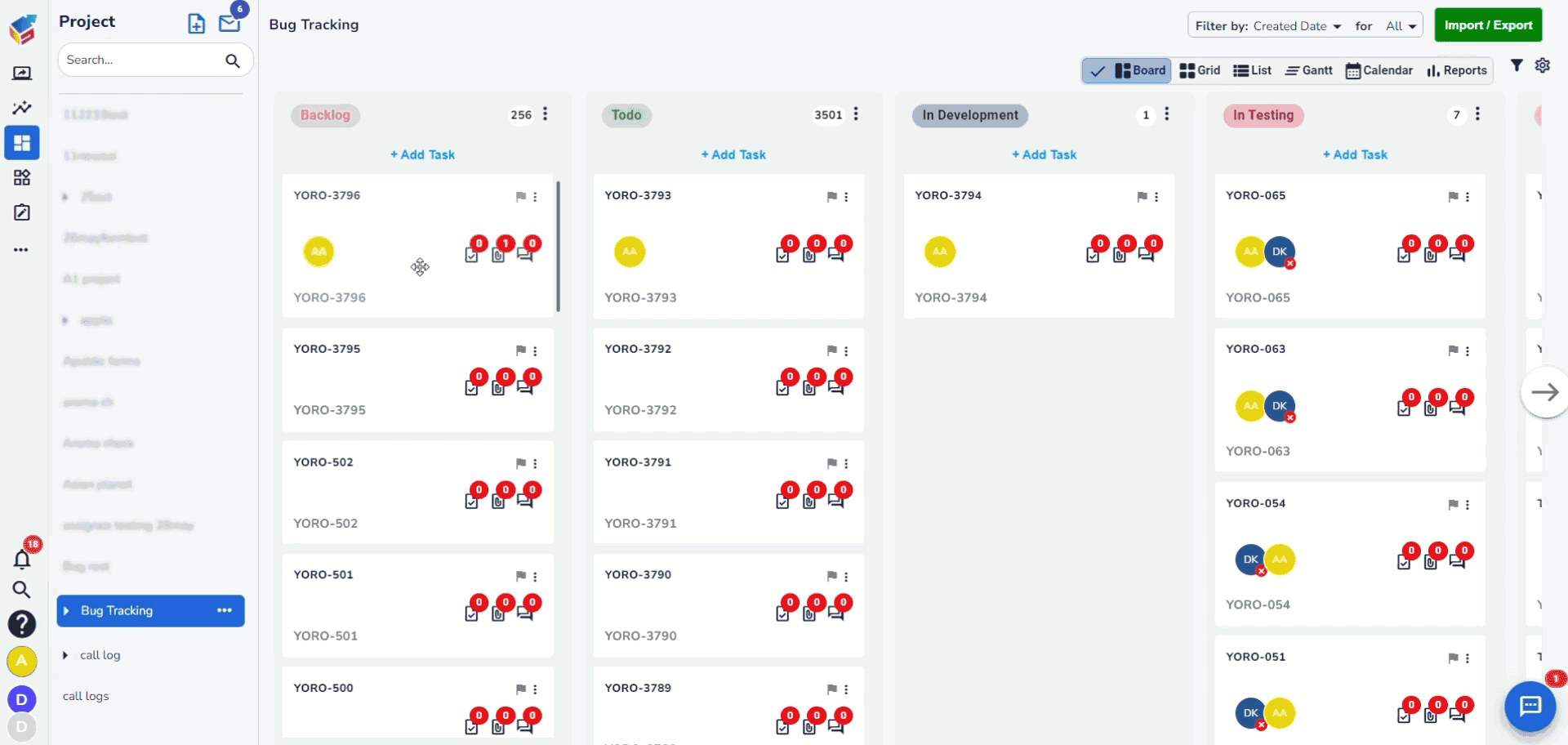Click the search magnifier in the Search box
1568x745 pixels.
[233, 60]
